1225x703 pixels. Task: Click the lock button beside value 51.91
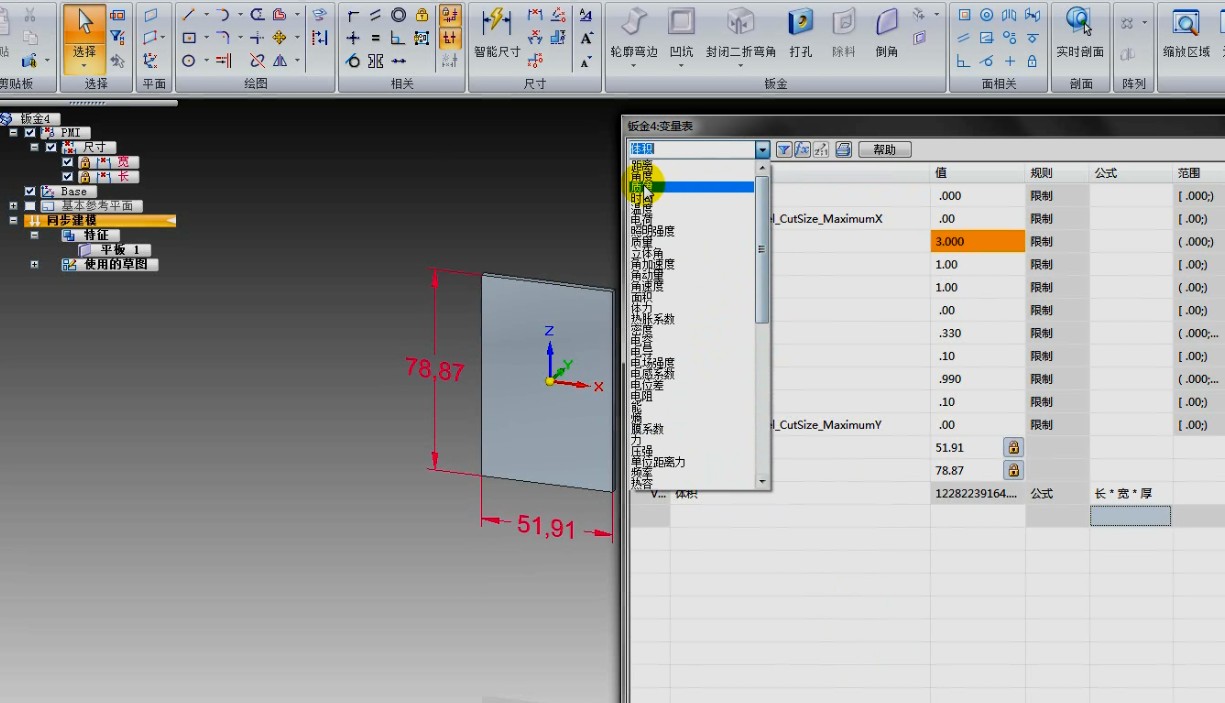1013,447
